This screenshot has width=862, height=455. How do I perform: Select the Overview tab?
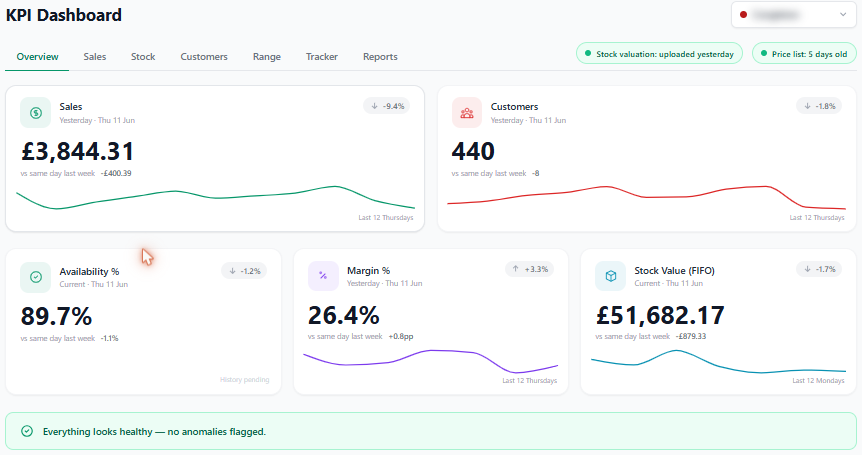(37, 57)
